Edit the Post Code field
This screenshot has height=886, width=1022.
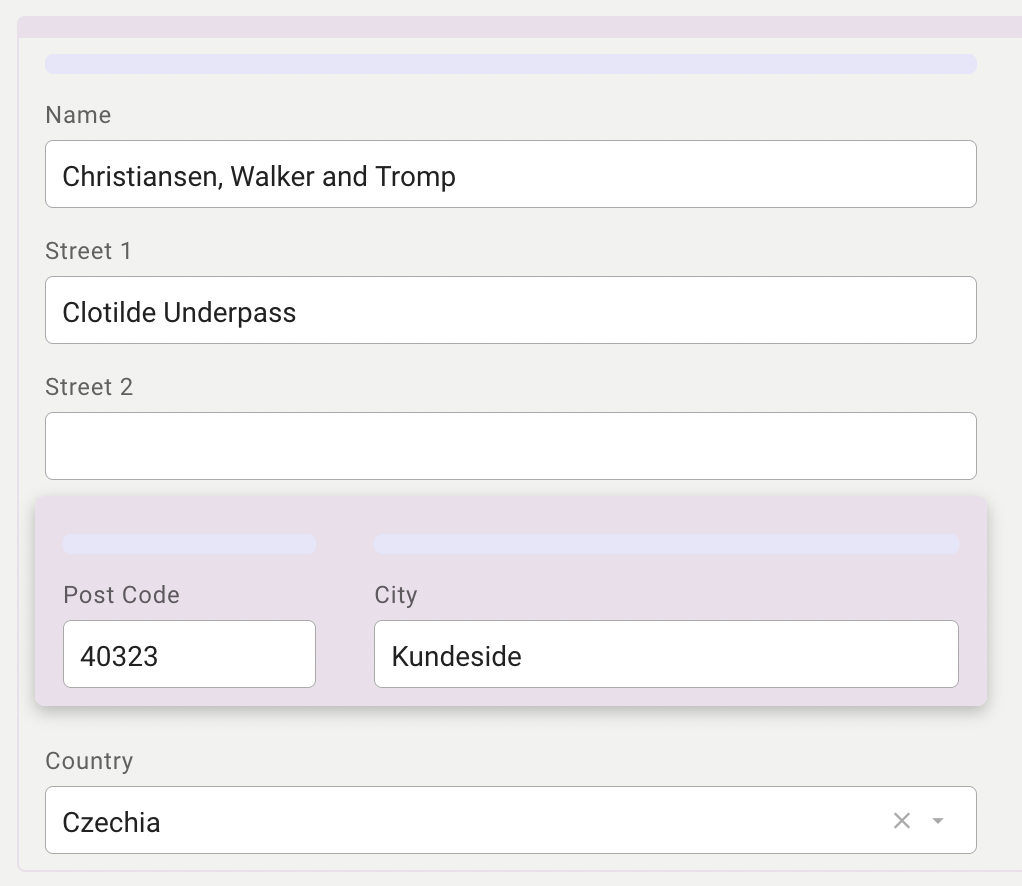coord(189,655)
